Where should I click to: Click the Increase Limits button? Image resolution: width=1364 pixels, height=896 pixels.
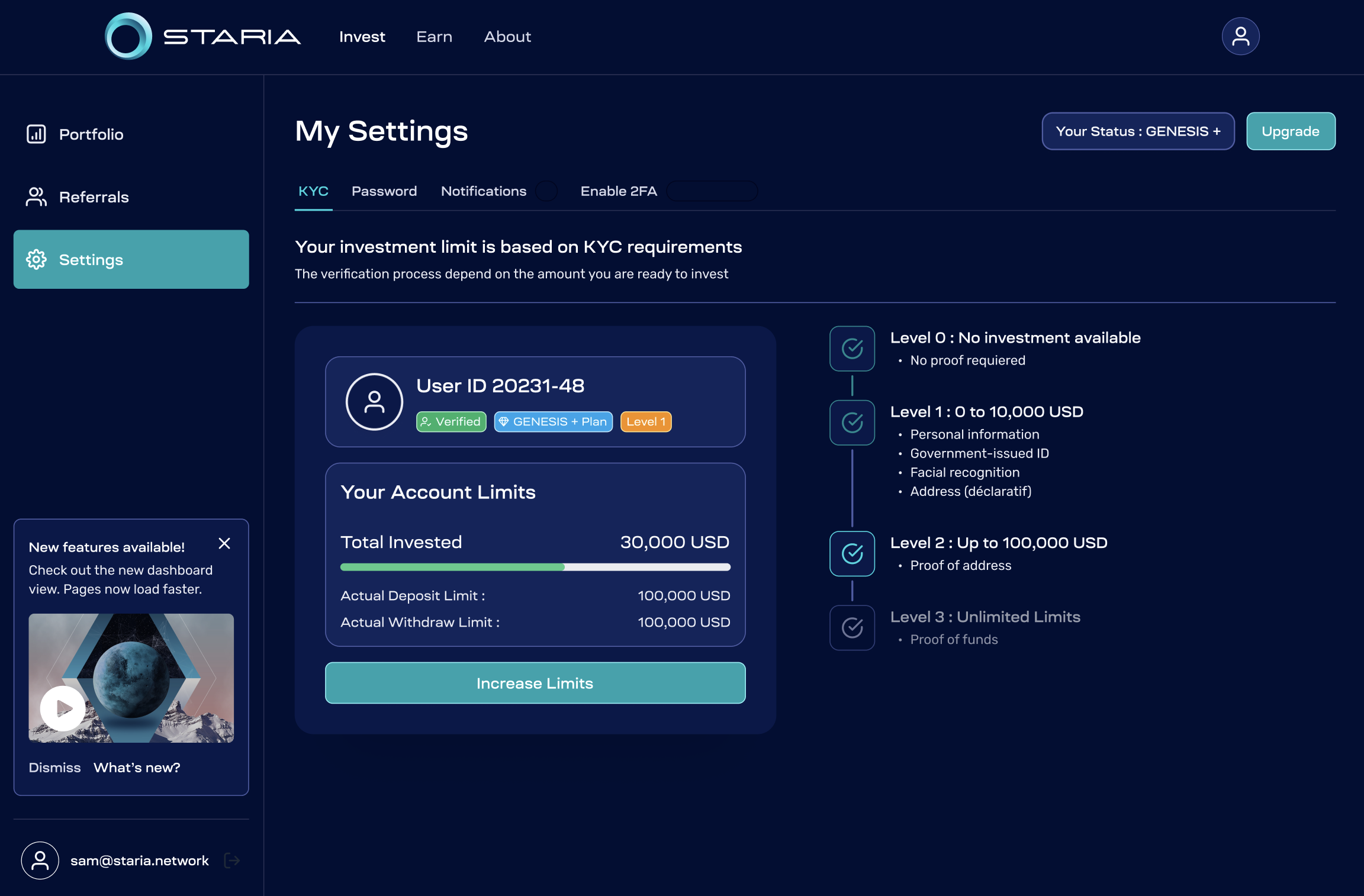tap(534, 682)
